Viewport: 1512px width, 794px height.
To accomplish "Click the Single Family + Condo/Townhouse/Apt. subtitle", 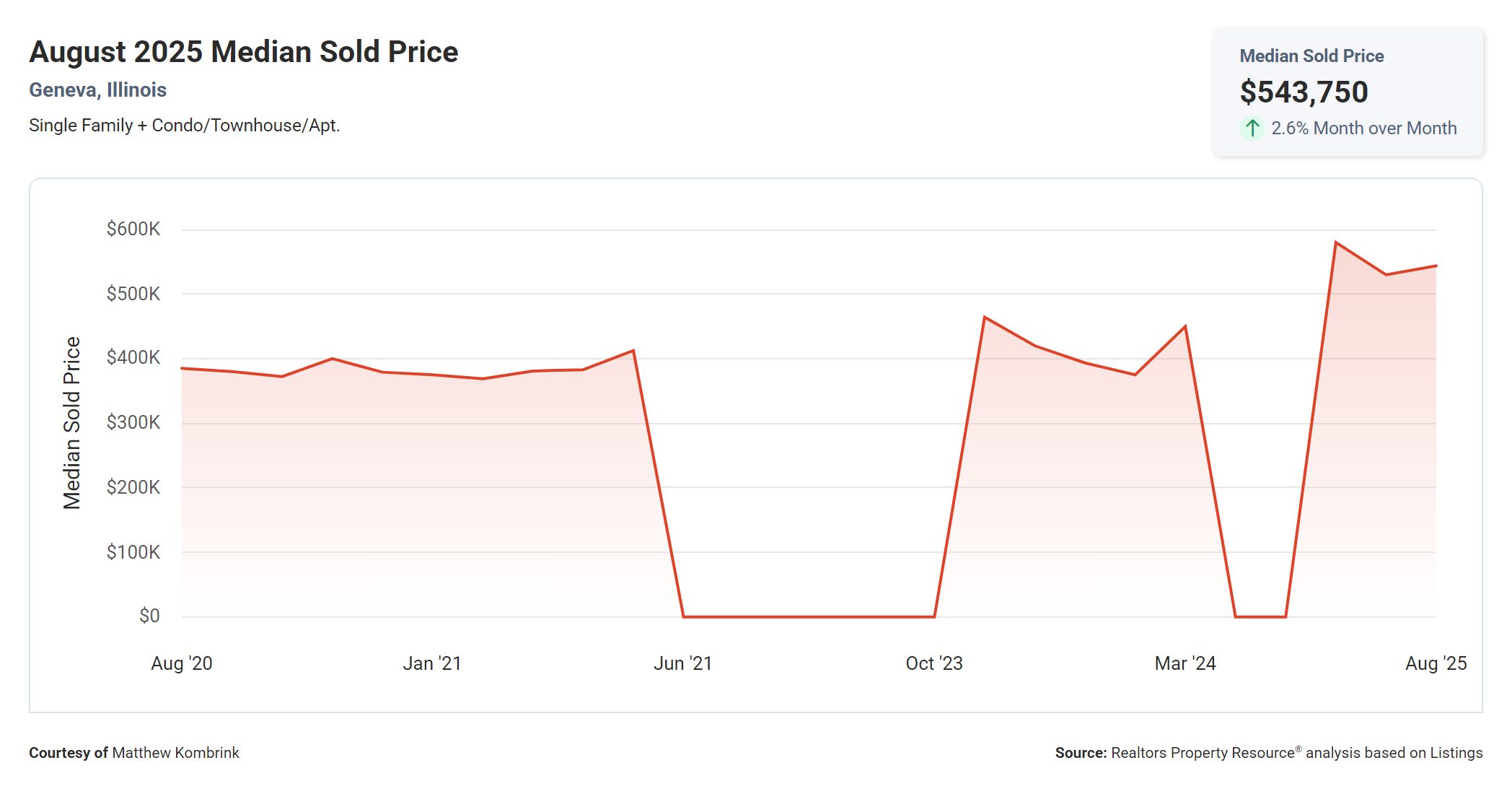I will [184, 126].
